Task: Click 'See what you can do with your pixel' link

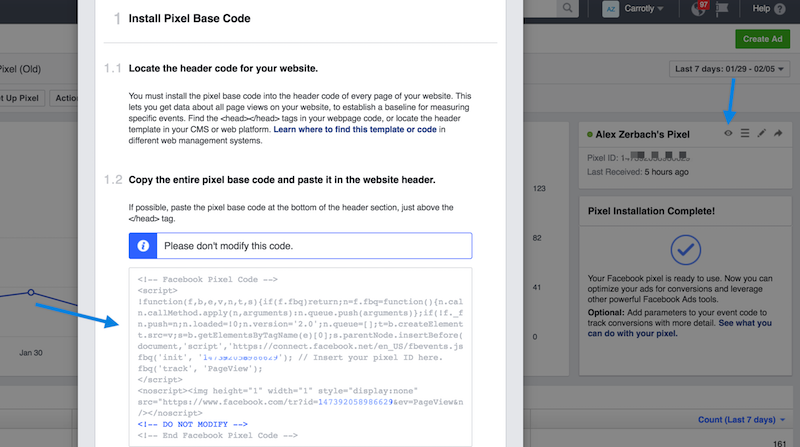Action: click(679, 328)
